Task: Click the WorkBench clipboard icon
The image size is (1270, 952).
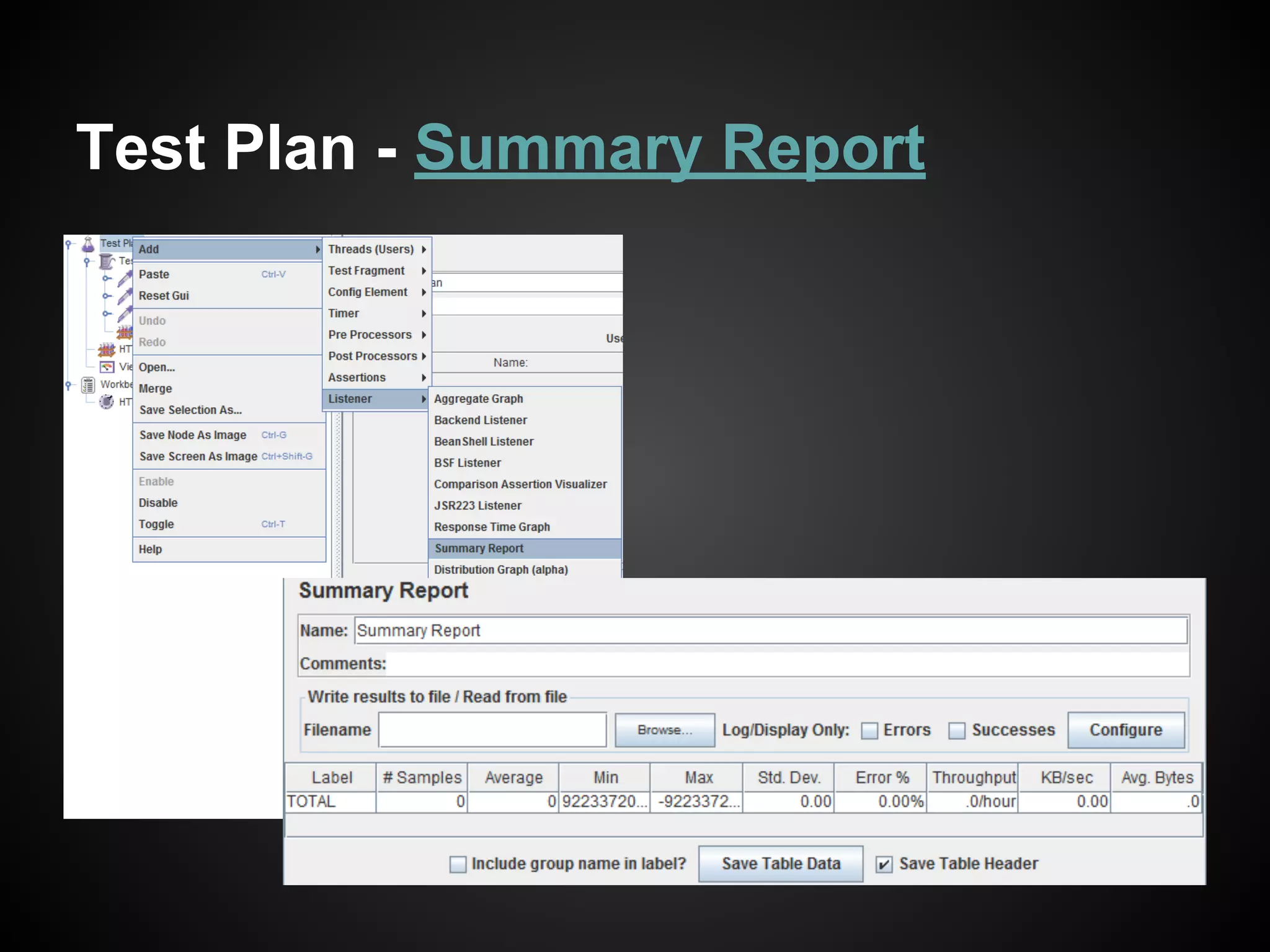Action: click(x=88, y=385)
